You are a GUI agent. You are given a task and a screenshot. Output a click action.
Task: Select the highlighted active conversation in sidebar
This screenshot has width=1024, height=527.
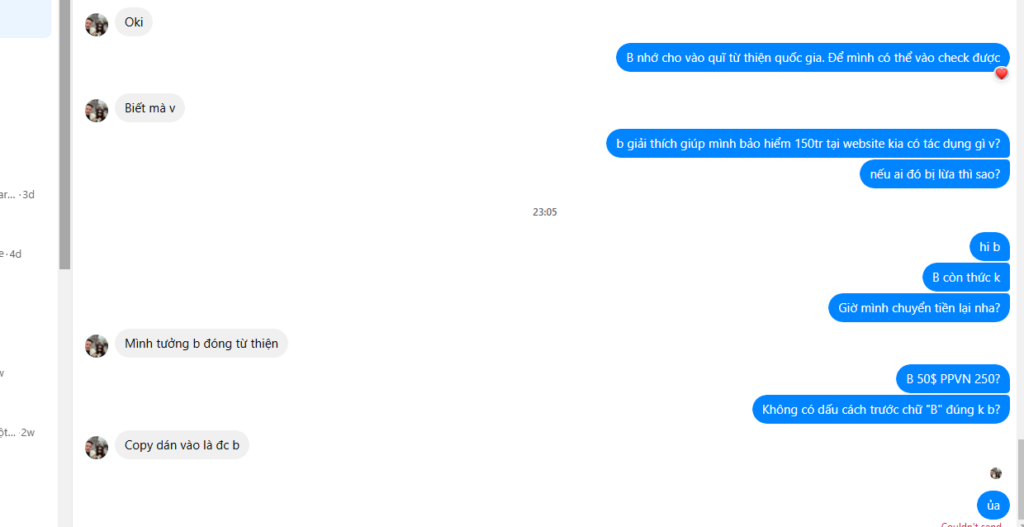pyautogui.click(x=25, y=18)
